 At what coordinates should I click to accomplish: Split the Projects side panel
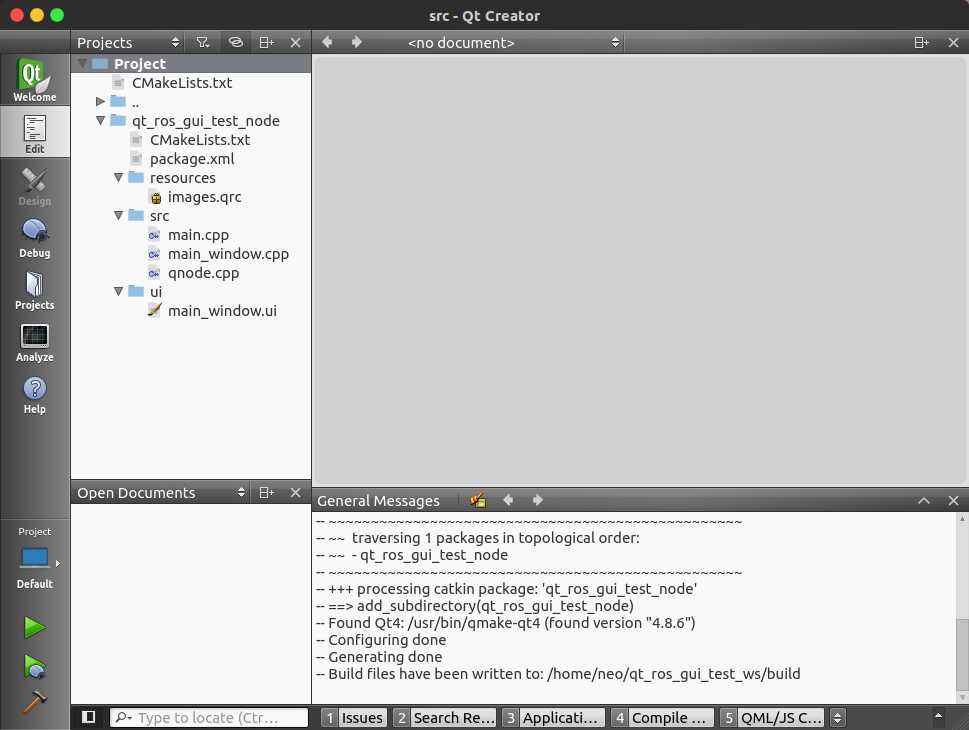266,42
